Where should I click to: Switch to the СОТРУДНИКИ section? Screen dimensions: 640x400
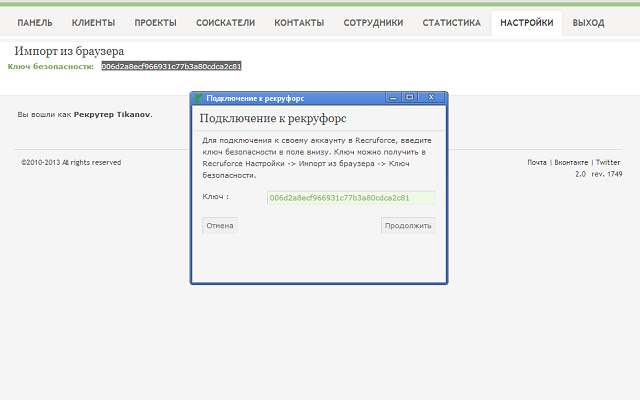tap(373, 23)
